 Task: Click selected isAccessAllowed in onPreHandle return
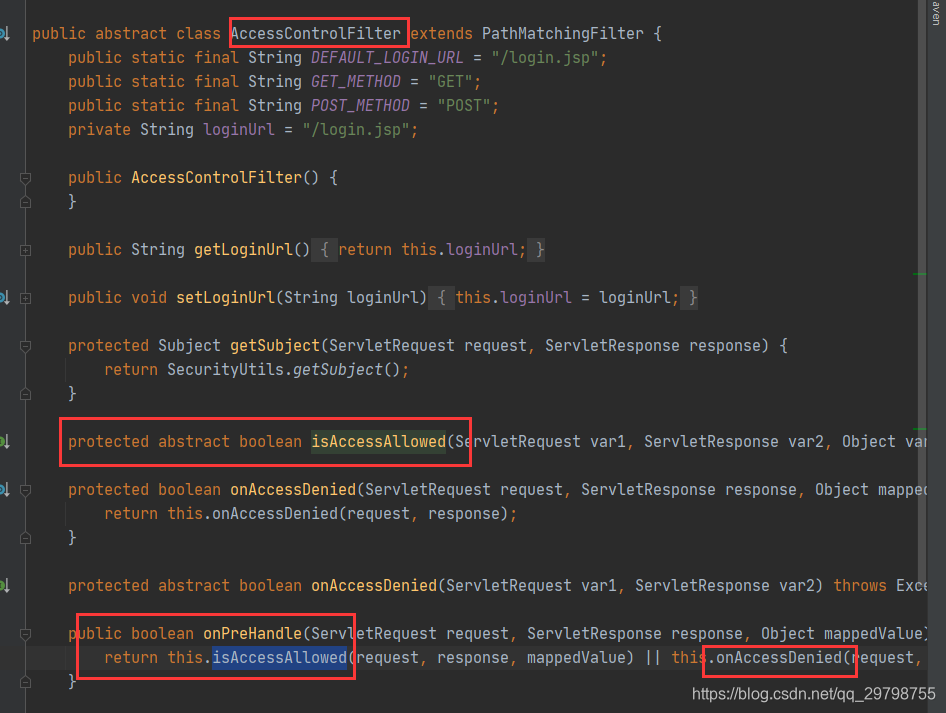point(279,658)
